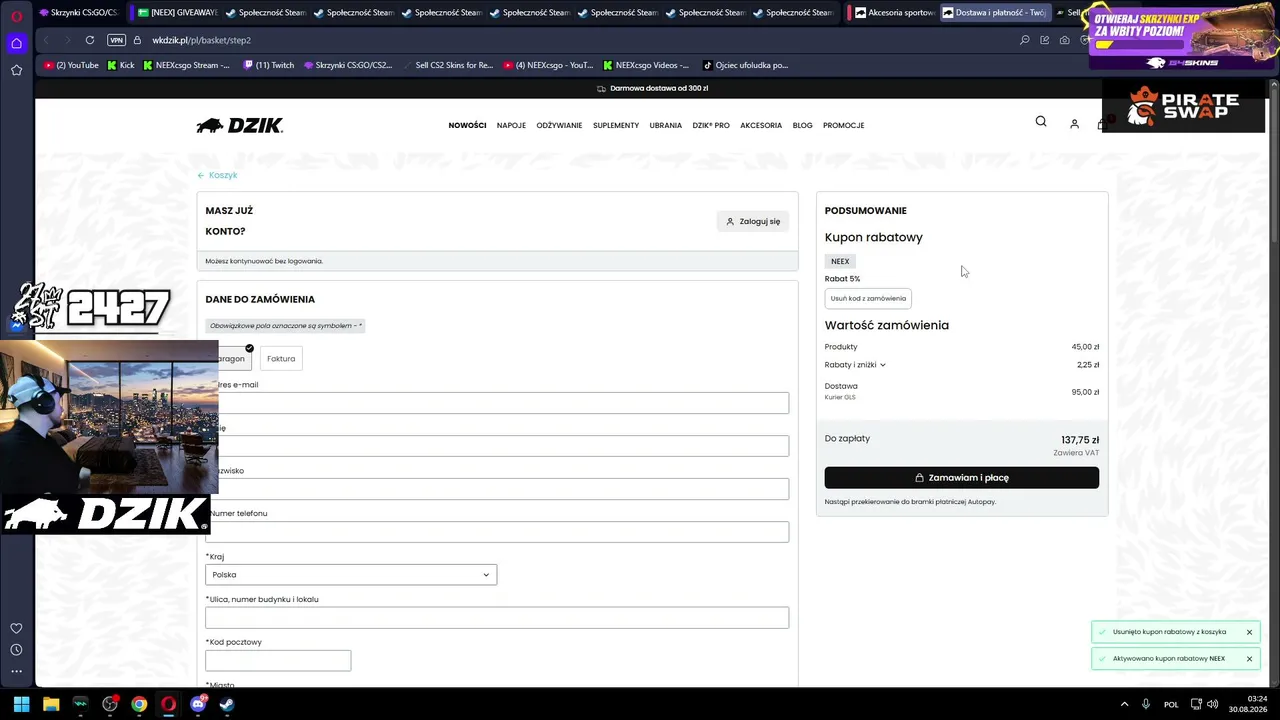
Task: Click the DZIK logo in the site header
Action: pos(240,125)
